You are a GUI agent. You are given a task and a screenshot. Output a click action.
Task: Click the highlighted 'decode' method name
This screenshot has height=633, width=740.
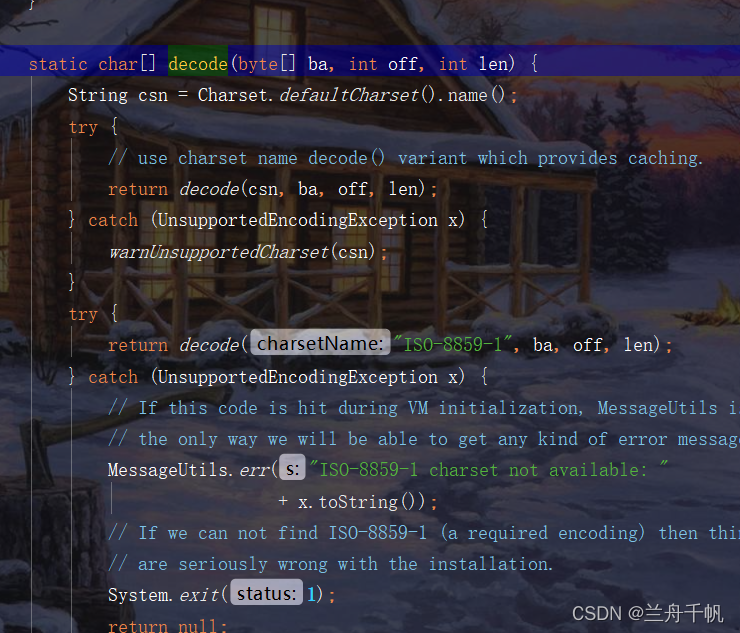click(x=198, y=64)
